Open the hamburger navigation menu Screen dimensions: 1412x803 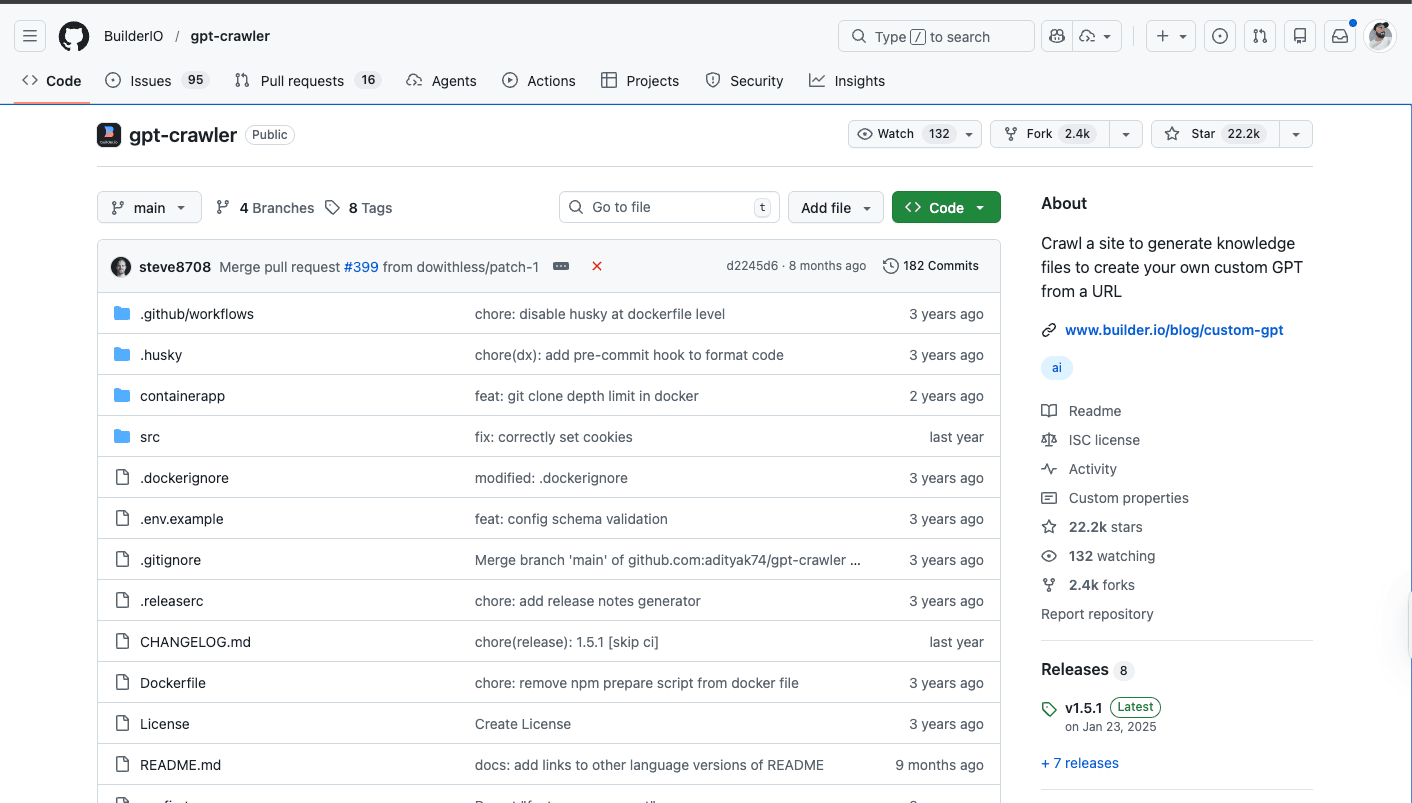(30, 37)
